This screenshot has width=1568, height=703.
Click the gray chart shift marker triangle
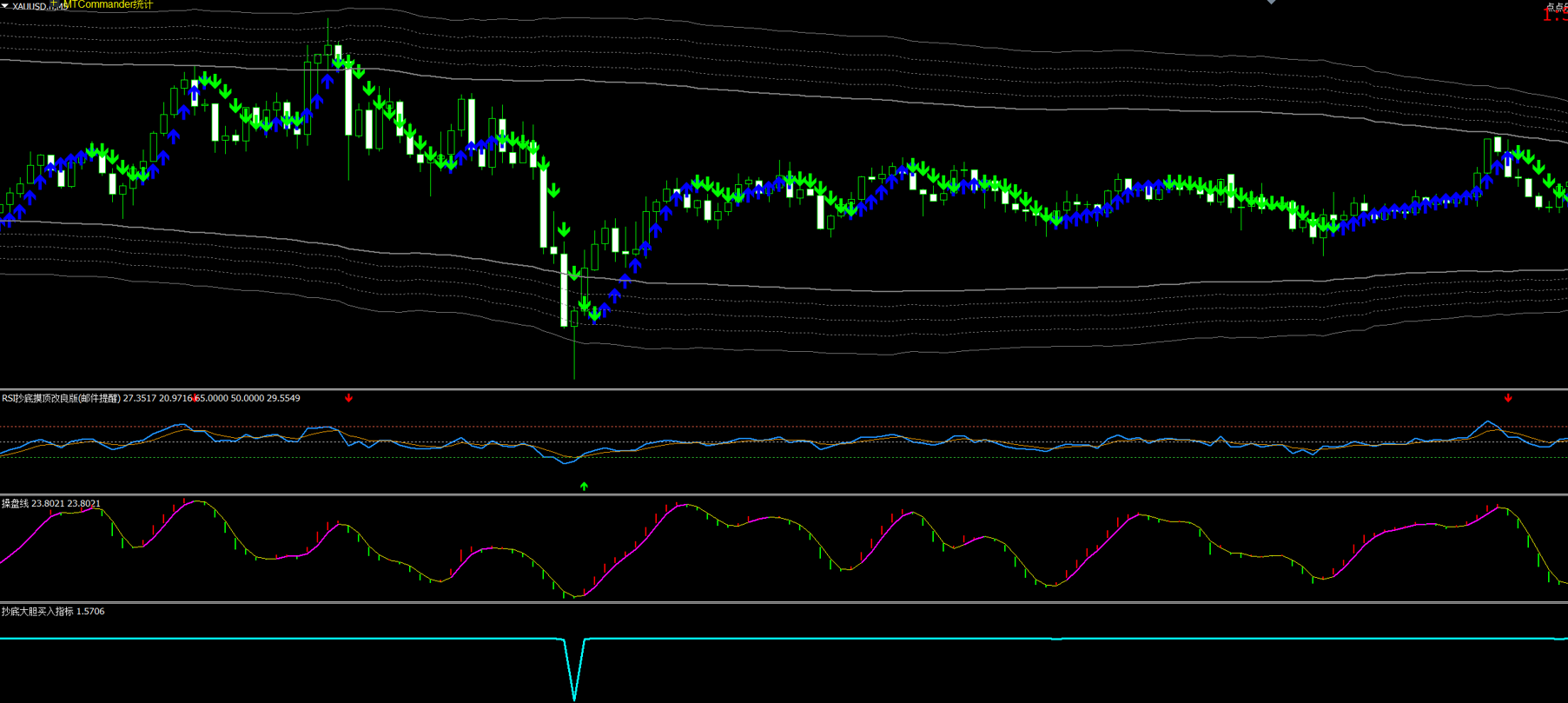(x=1271, y=3)
